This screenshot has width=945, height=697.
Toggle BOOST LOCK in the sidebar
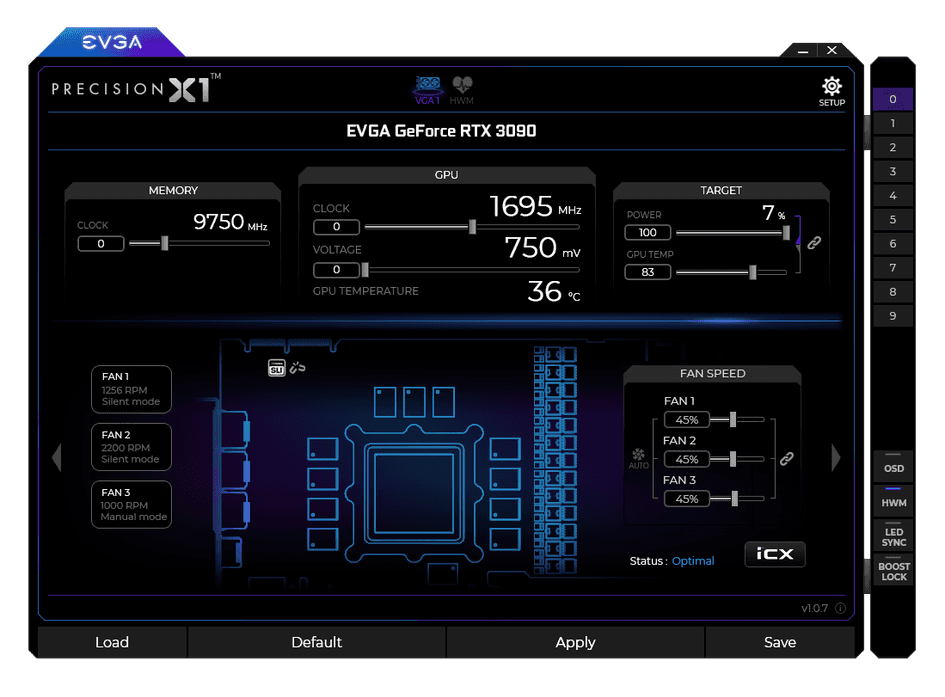[x=892, y=570]
